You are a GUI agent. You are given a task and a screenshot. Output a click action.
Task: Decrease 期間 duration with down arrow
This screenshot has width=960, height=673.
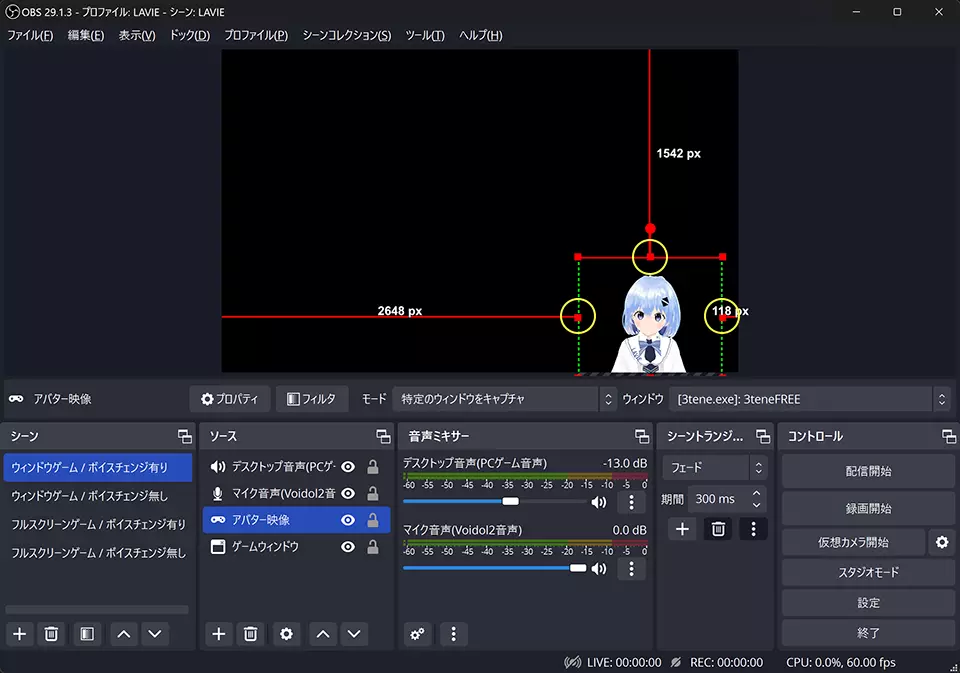(x=757, y=505)
